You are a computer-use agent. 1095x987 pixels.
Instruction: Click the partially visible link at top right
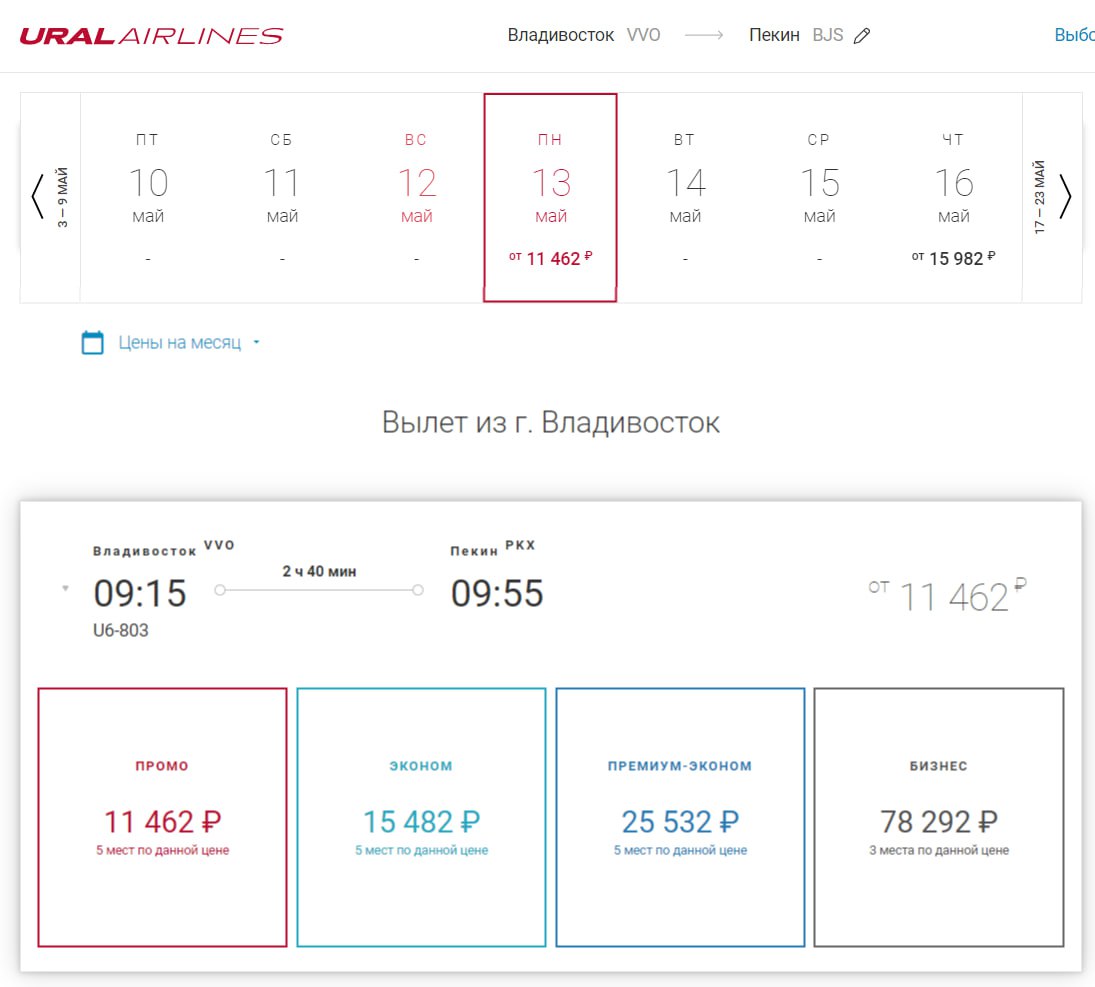(x=1075, y=35)
